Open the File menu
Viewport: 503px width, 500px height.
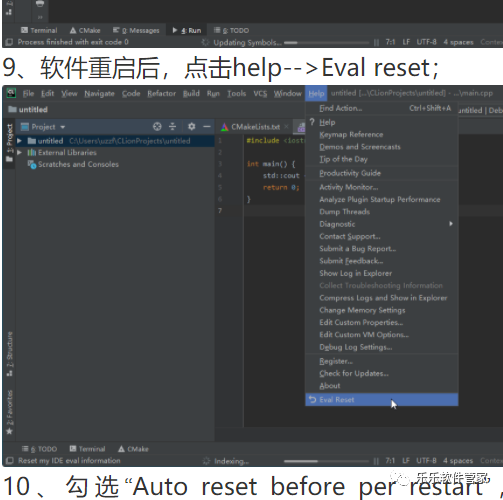pos(28,94)
